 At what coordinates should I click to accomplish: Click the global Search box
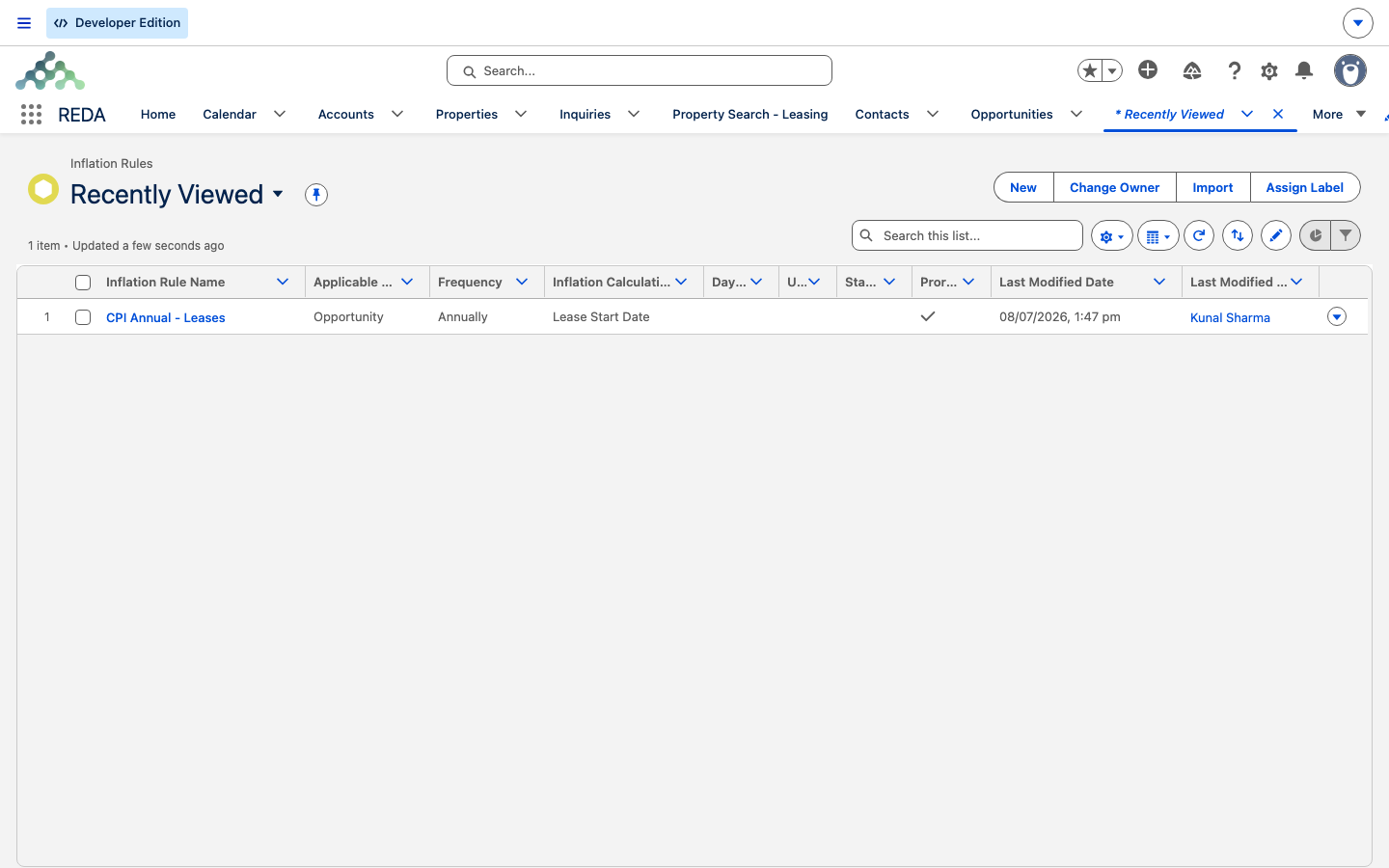(x=640, y=70)
